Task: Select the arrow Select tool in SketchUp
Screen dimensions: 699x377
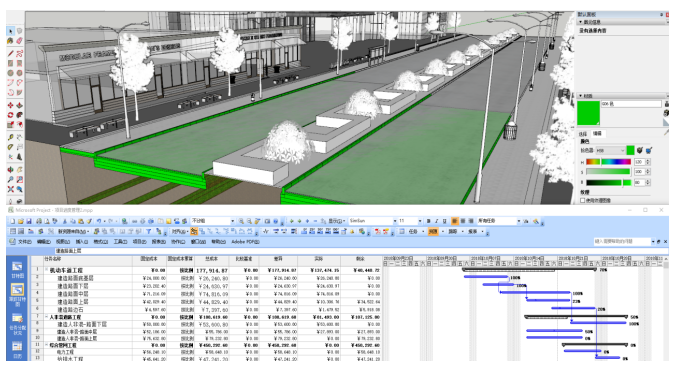Action: click(x=10, y=31)
